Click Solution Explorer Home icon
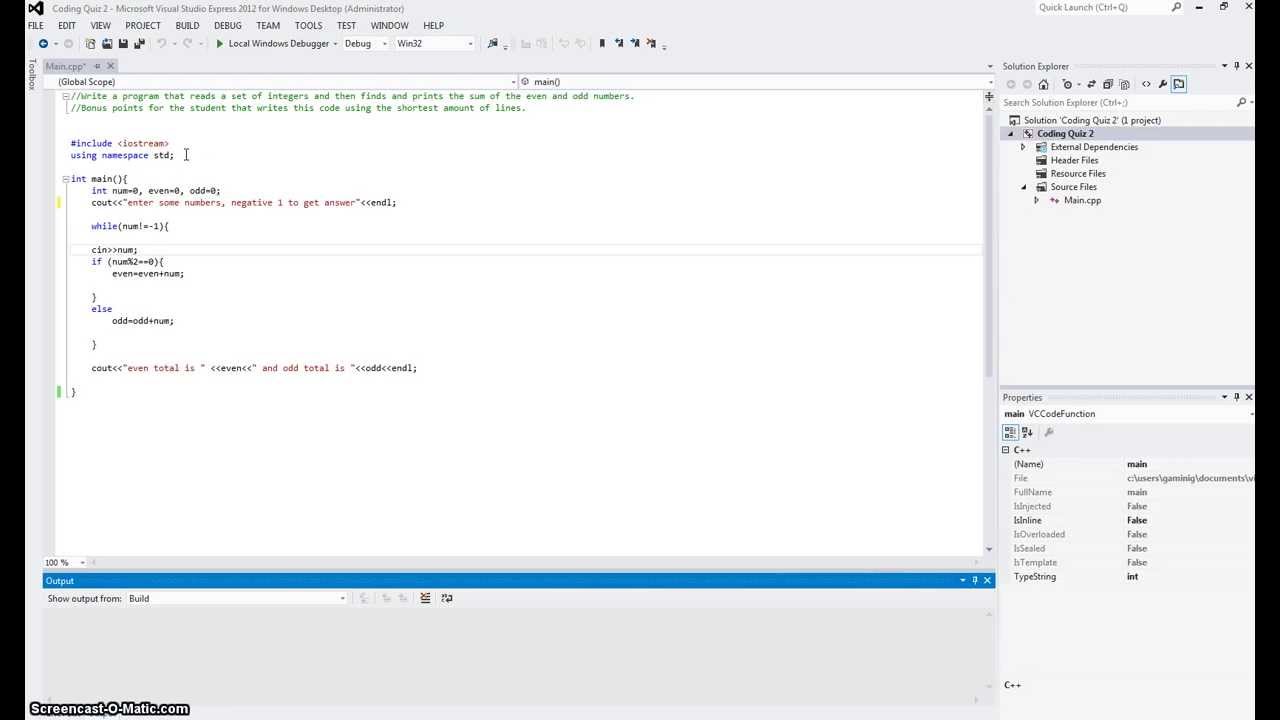The height and width of the screenshot is (720, 1280). 1043,84
